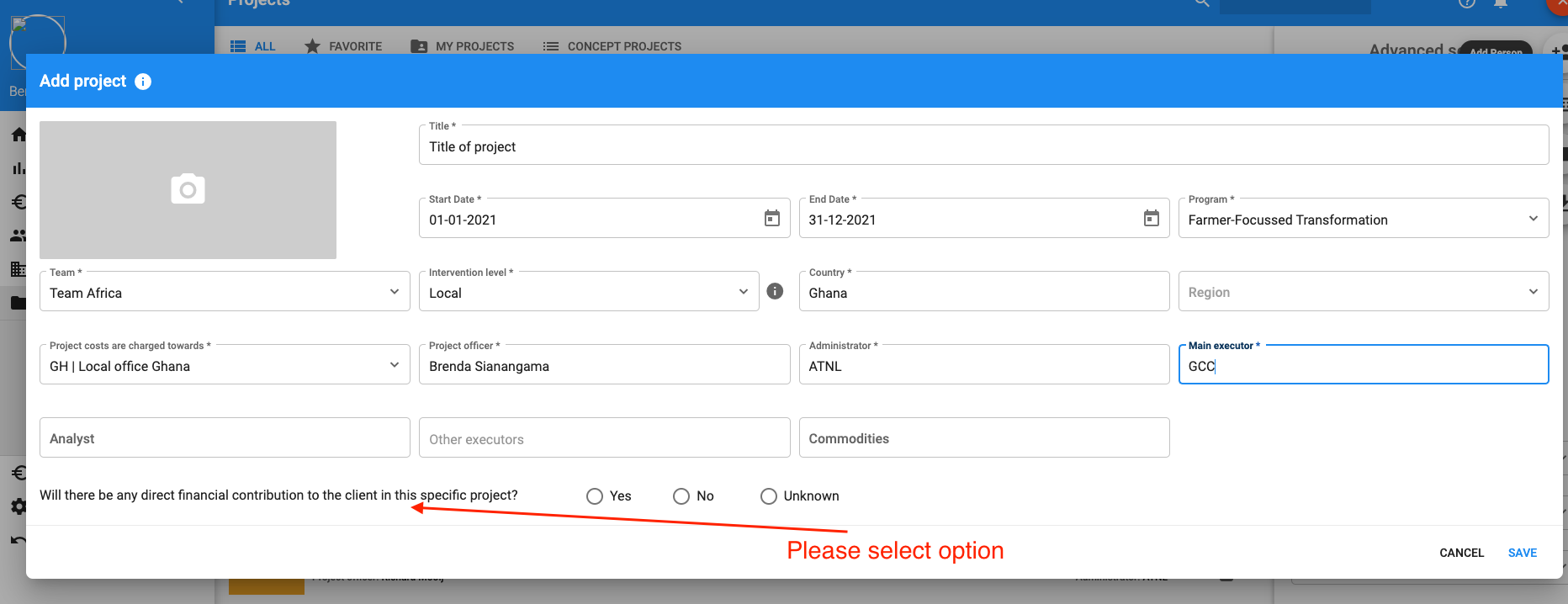1568x604 pixels.
Task: Click the Intervention level info icon
Action: pyautogui.click(x=775, y=291)
